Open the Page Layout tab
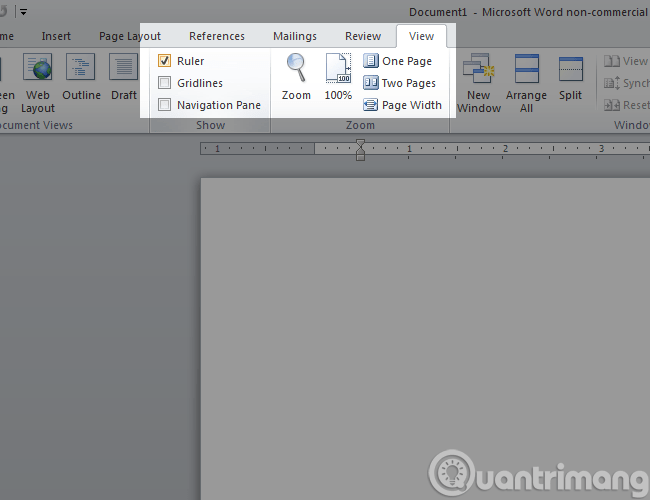 130,36
